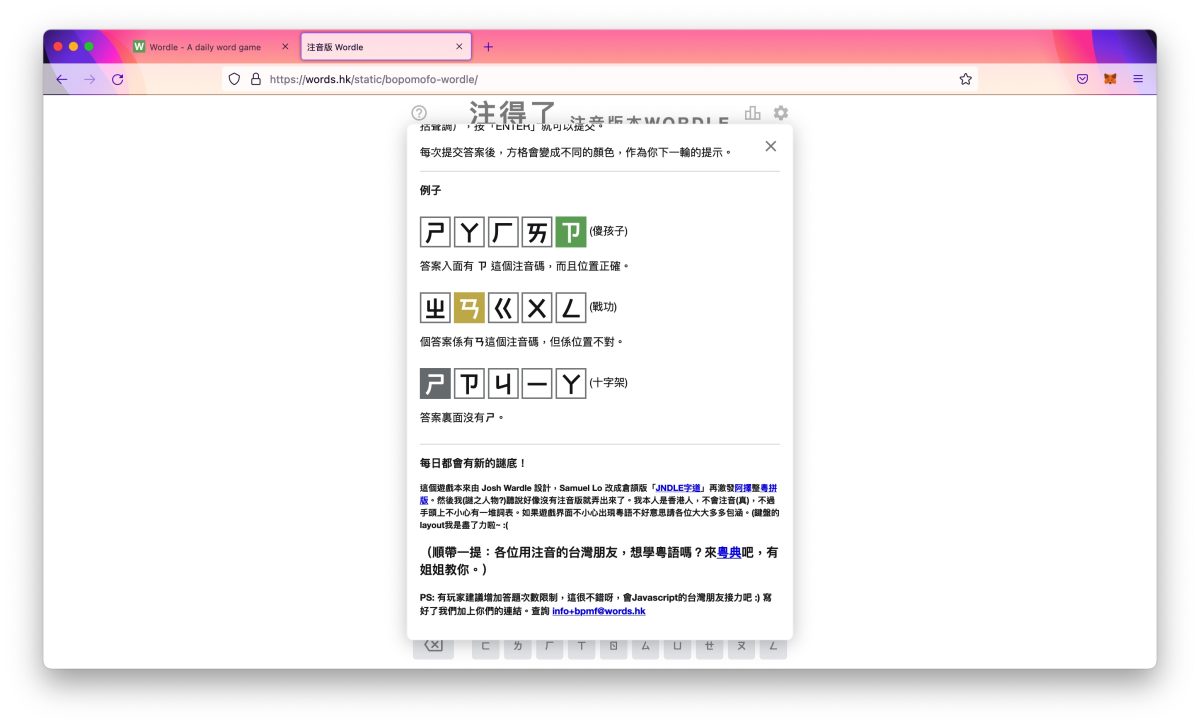Click the ㄏ tile in the 傻孩子 example
Screen dimensions: 1200x726
503,232
